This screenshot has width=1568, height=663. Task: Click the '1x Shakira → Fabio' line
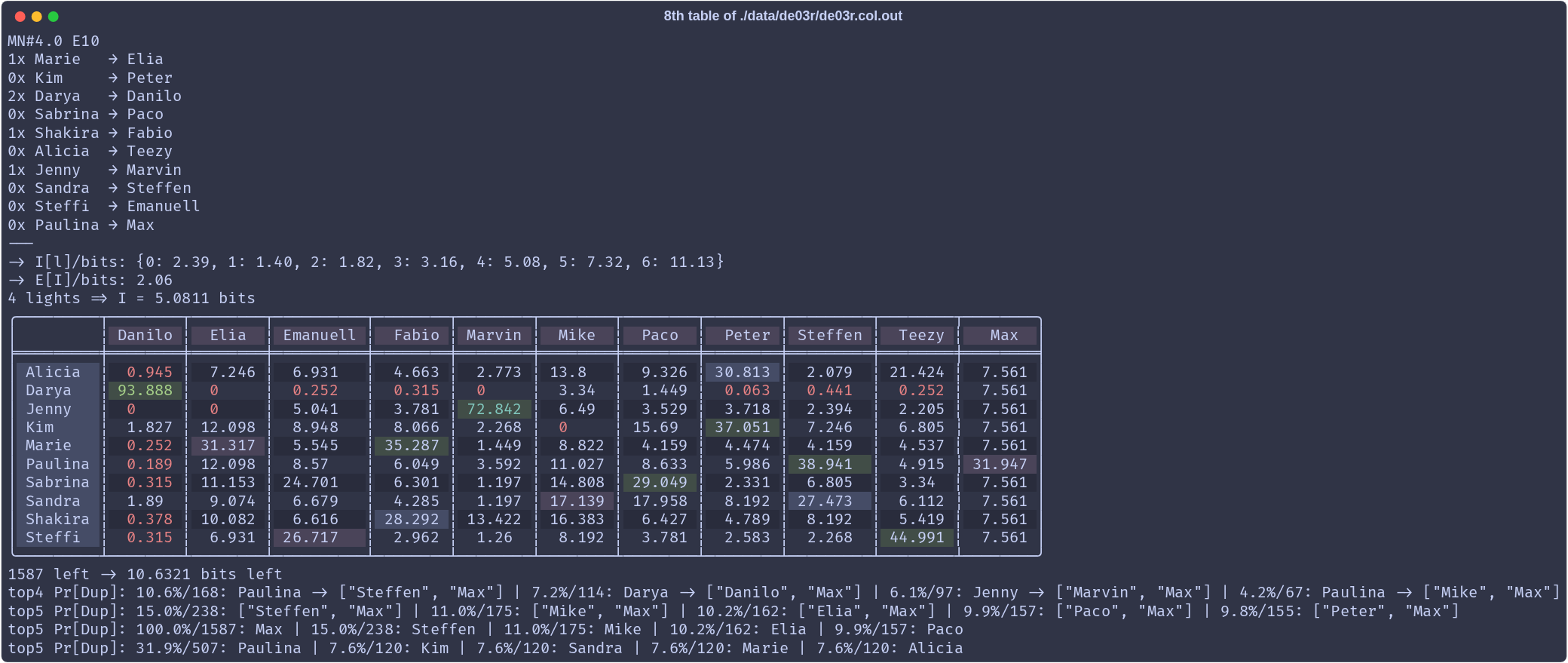tap(90, 133)
